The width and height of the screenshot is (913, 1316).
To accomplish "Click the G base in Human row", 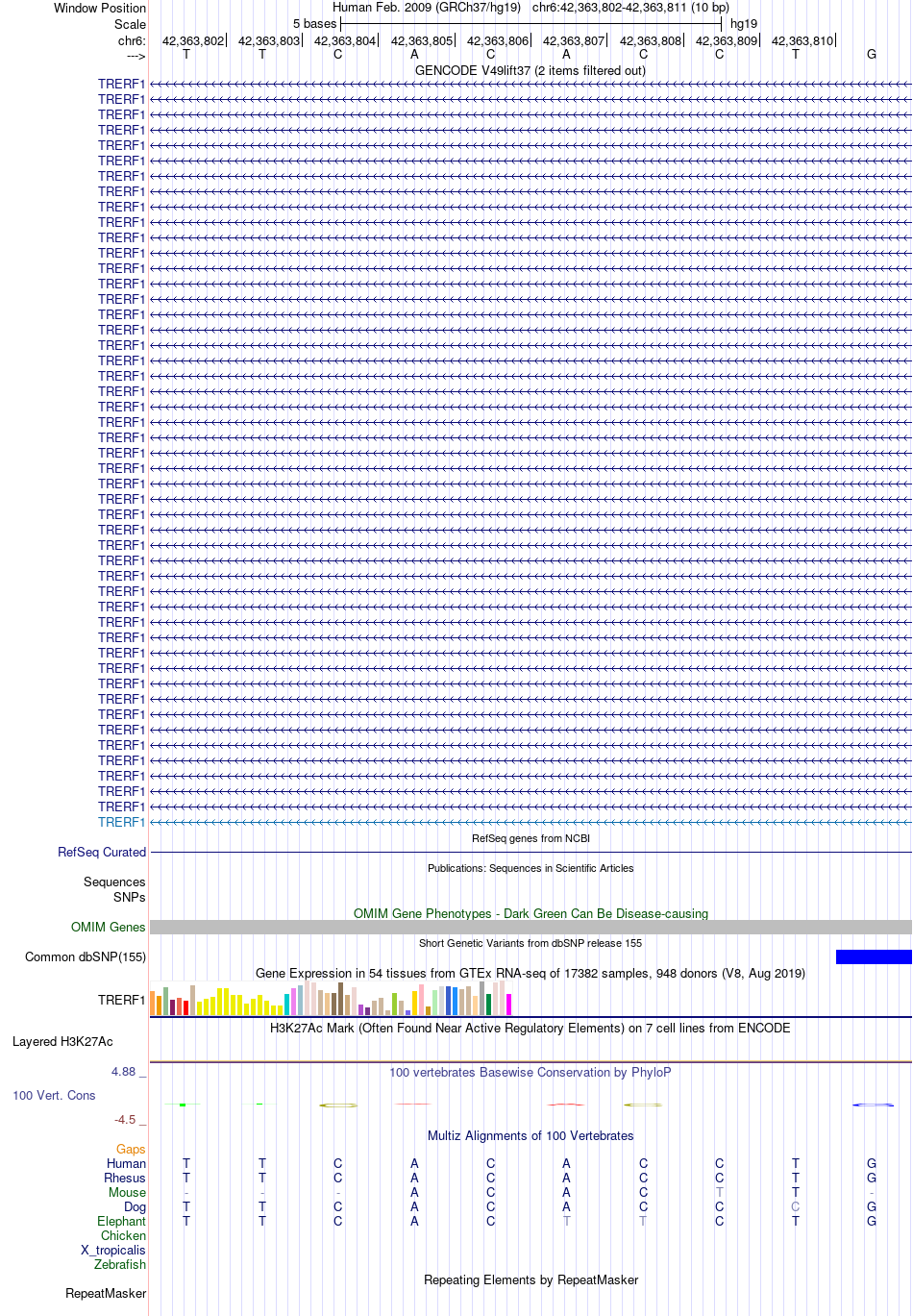I will (x=872, y=1163).
